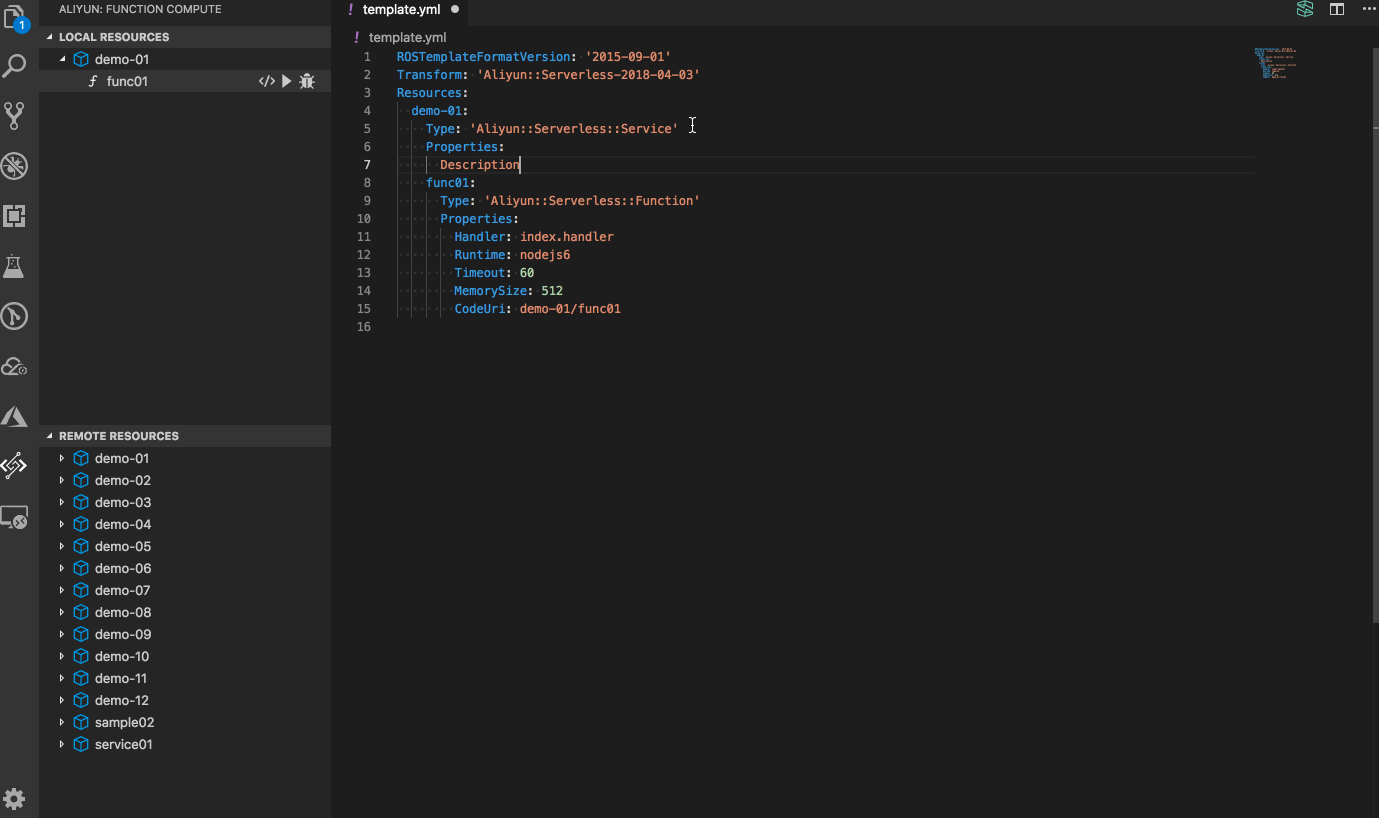This screenshot has width=1379, height=818.
Task: Click the nodejs6 runtime value
Action: [x=545, y=255]
